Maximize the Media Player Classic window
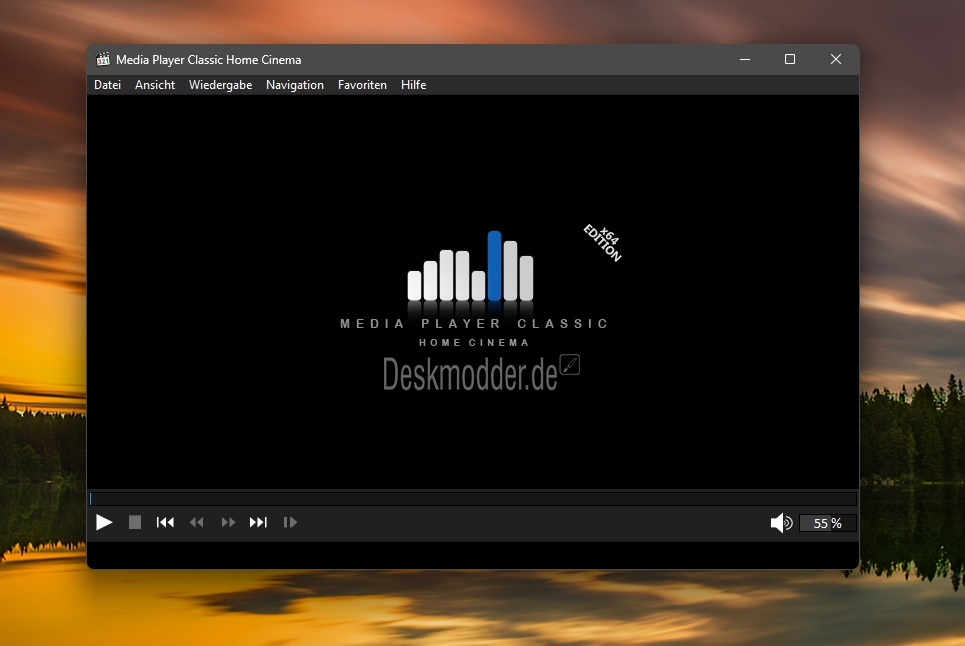The image size is (965, 646). coord(790,59)
